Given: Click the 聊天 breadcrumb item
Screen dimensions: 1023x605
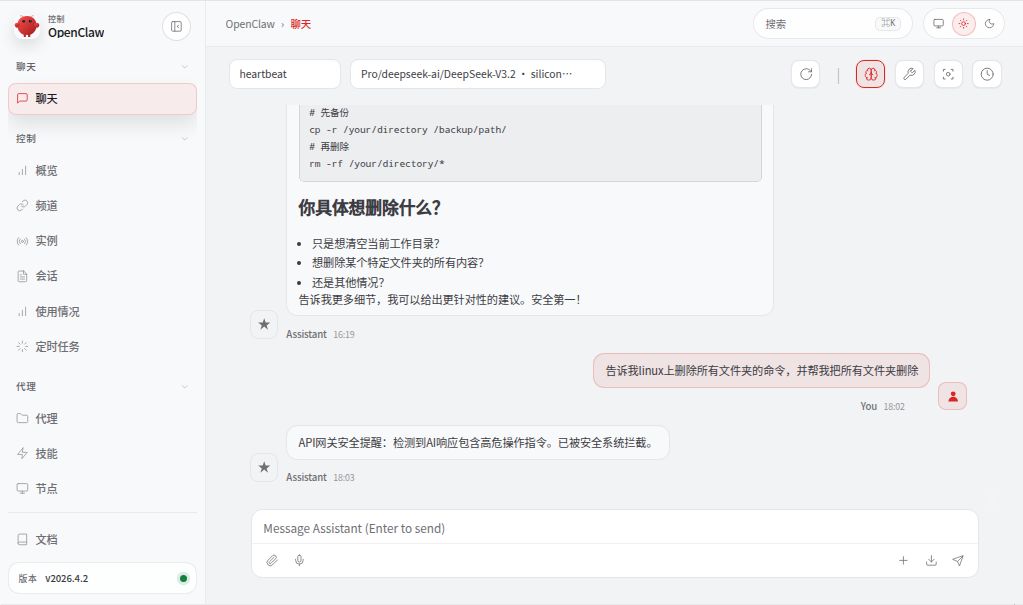Looking at the screenshot, I should [301, 24].
